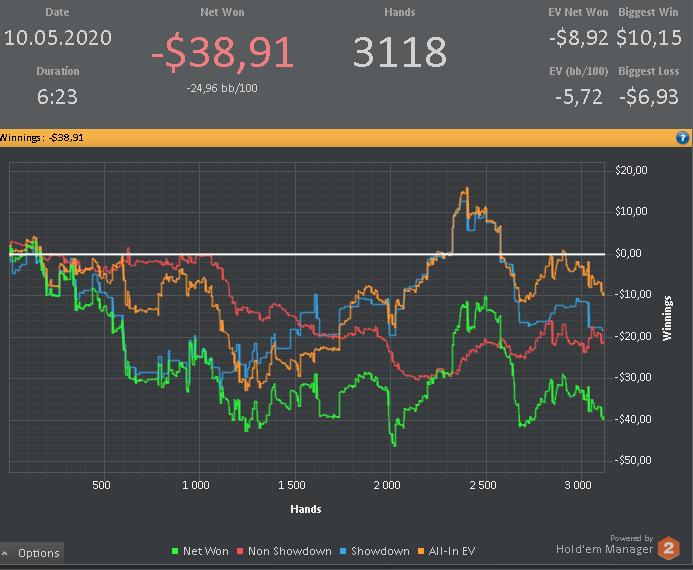The width and height of the screenshot is (693, 570).
Task: Toggle the Net Won legend series
Action: (x=200, y=551)
